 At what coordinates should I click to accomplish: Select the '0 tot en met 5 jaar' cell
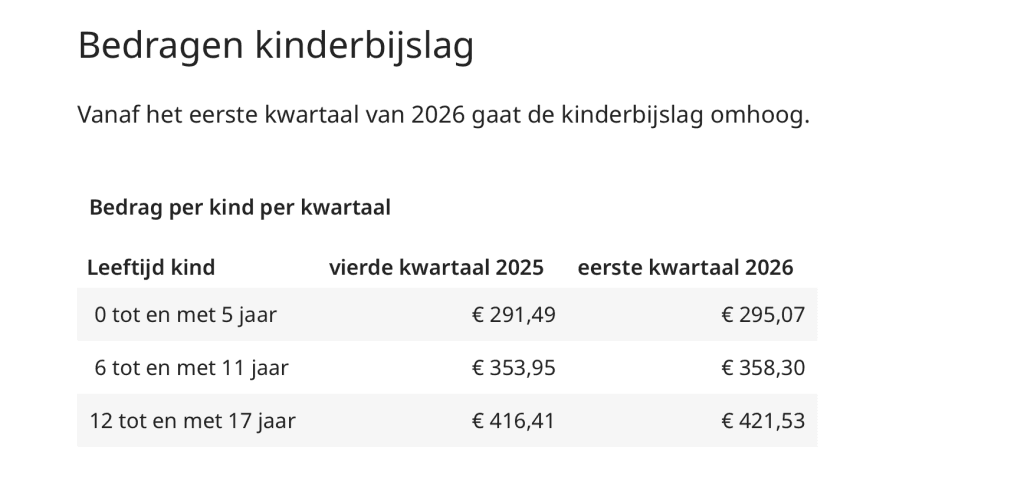coord(185,315)
